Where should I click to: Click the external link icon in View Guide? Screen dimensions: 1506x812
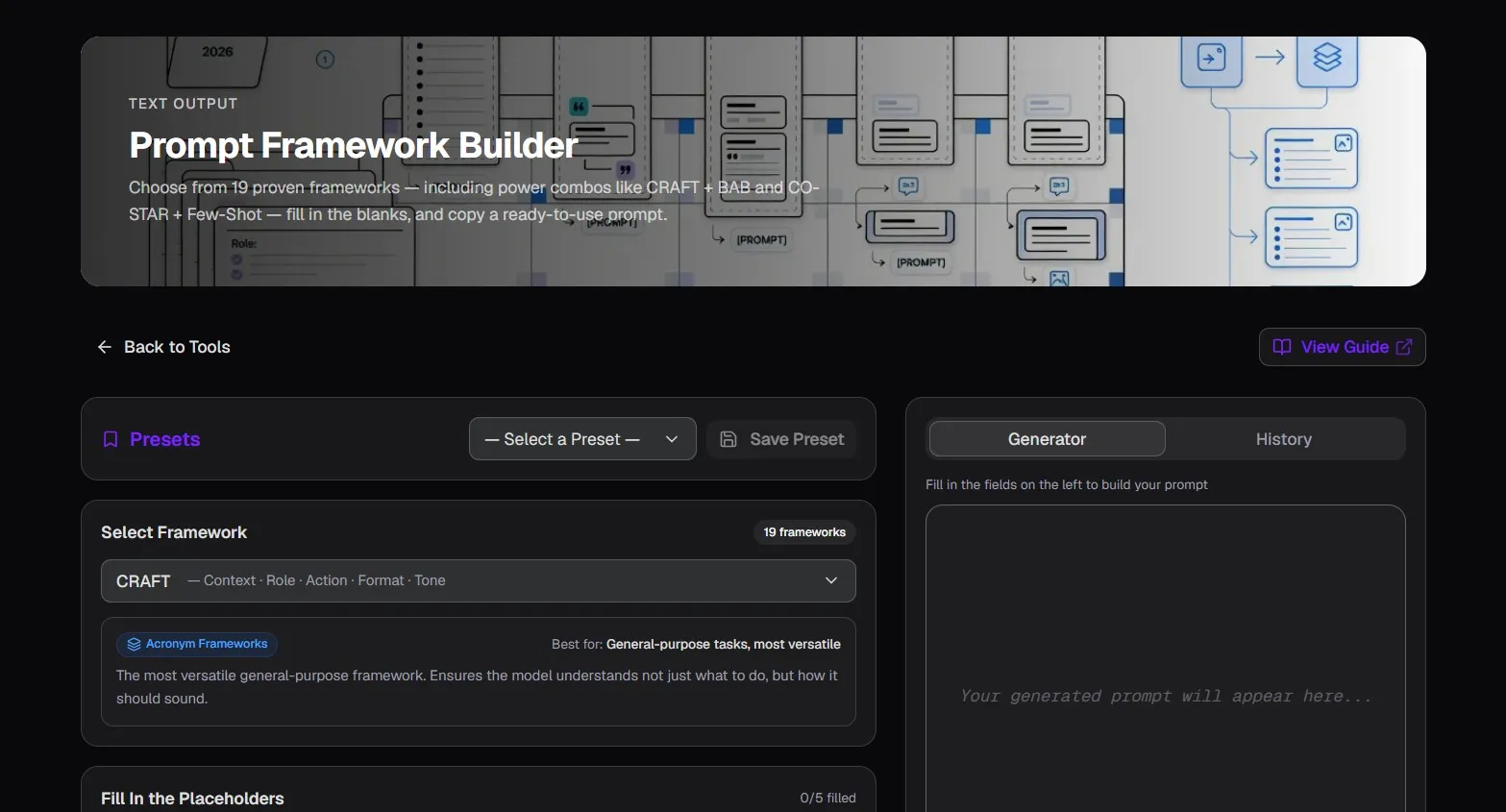(x=1404, y=347)
